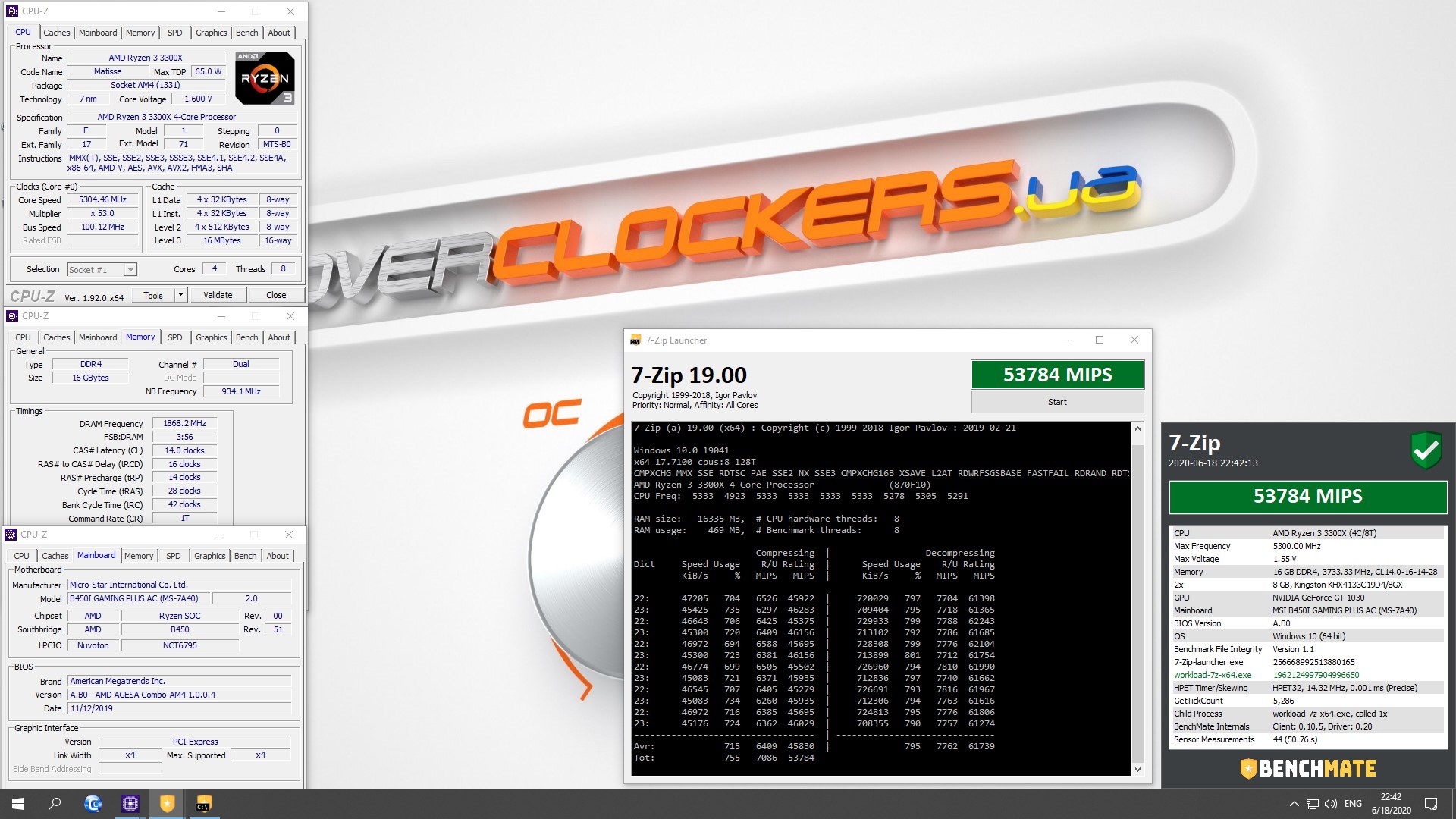The height and width of the screenshot is (819, 1456).
Task: Click the Core Speed value 5304.46 MHz
Action: pyautogui.click(x=102, y=200)
